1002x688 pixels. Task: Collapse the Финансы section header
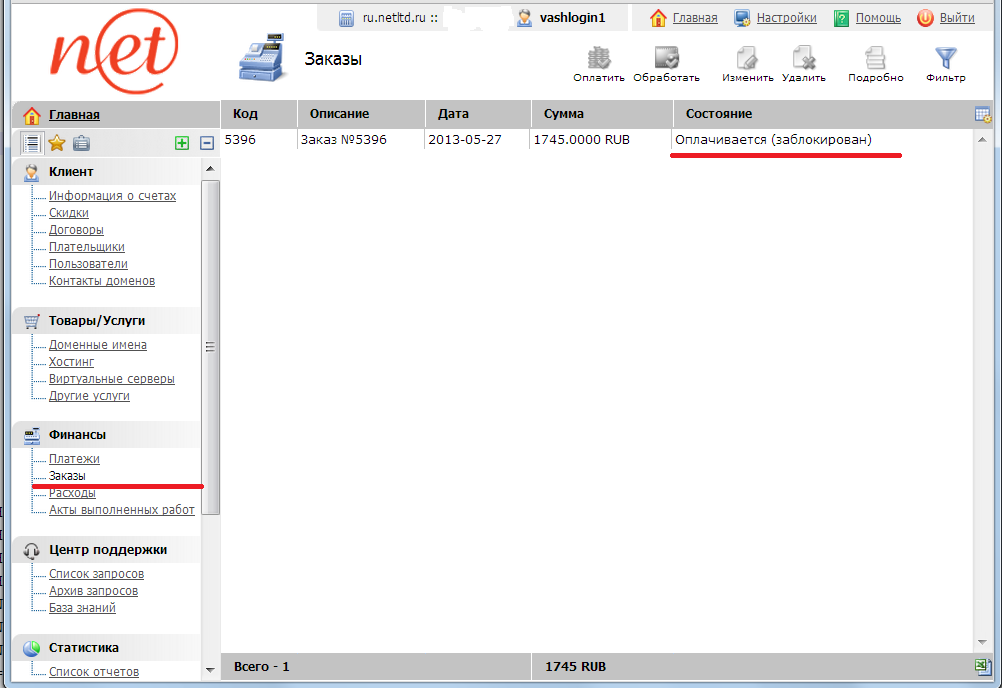pos(77,435)
